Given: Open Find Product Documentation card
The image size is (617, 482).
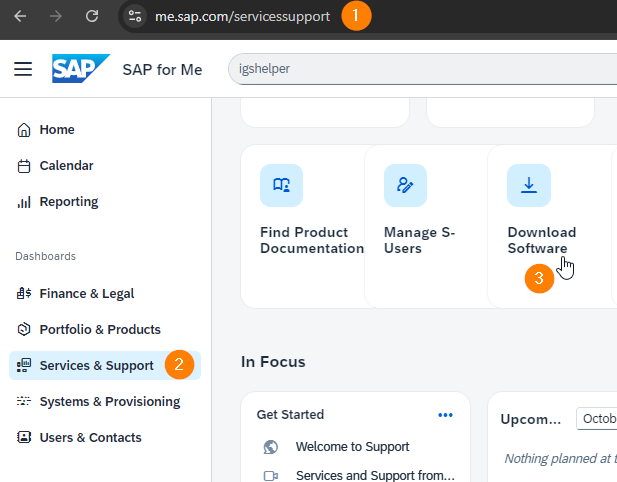Looking at the screenshot, I should (305, 227).
